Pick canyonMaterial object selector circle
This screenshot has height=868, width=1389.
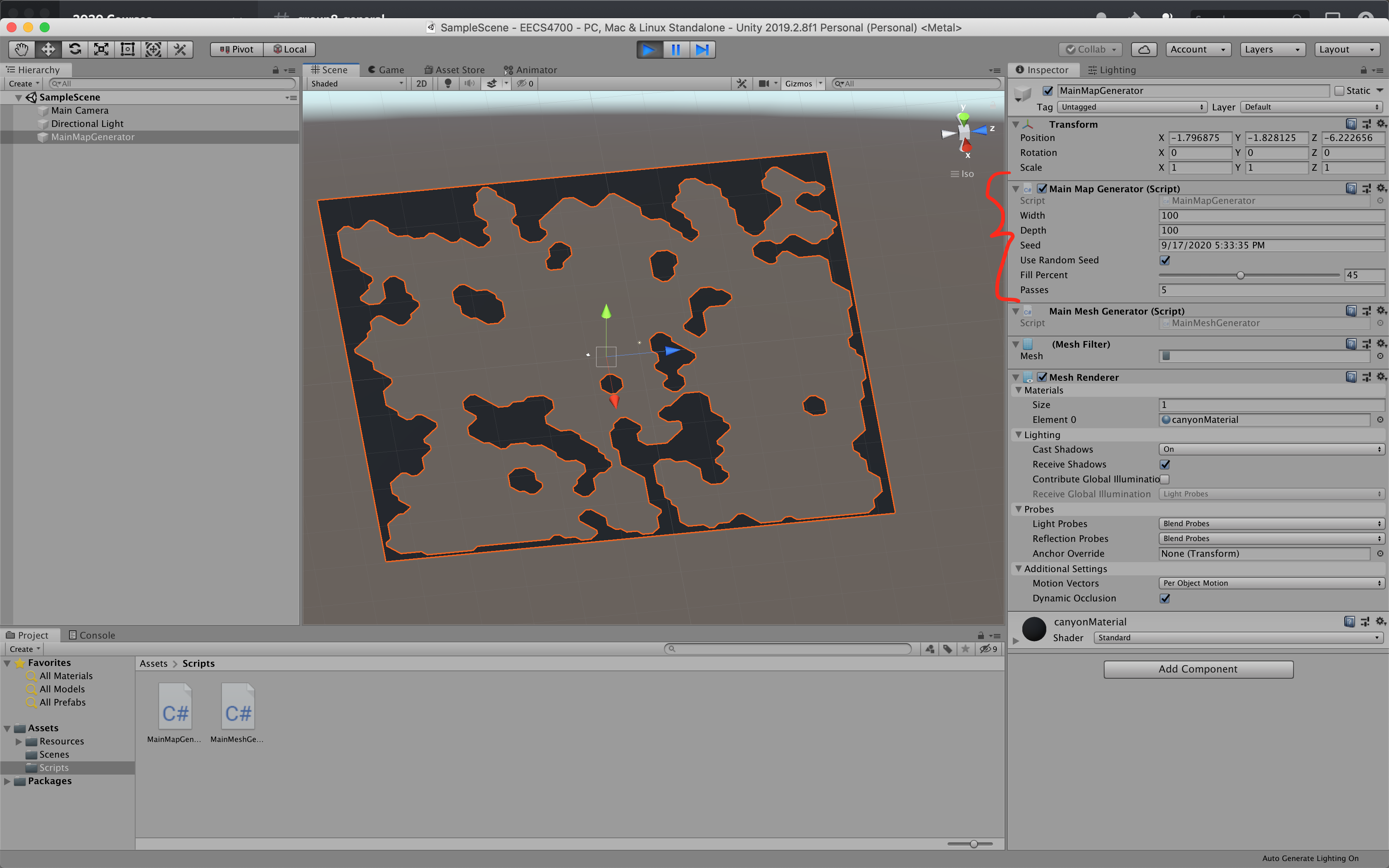click(x=1380, y=420)
